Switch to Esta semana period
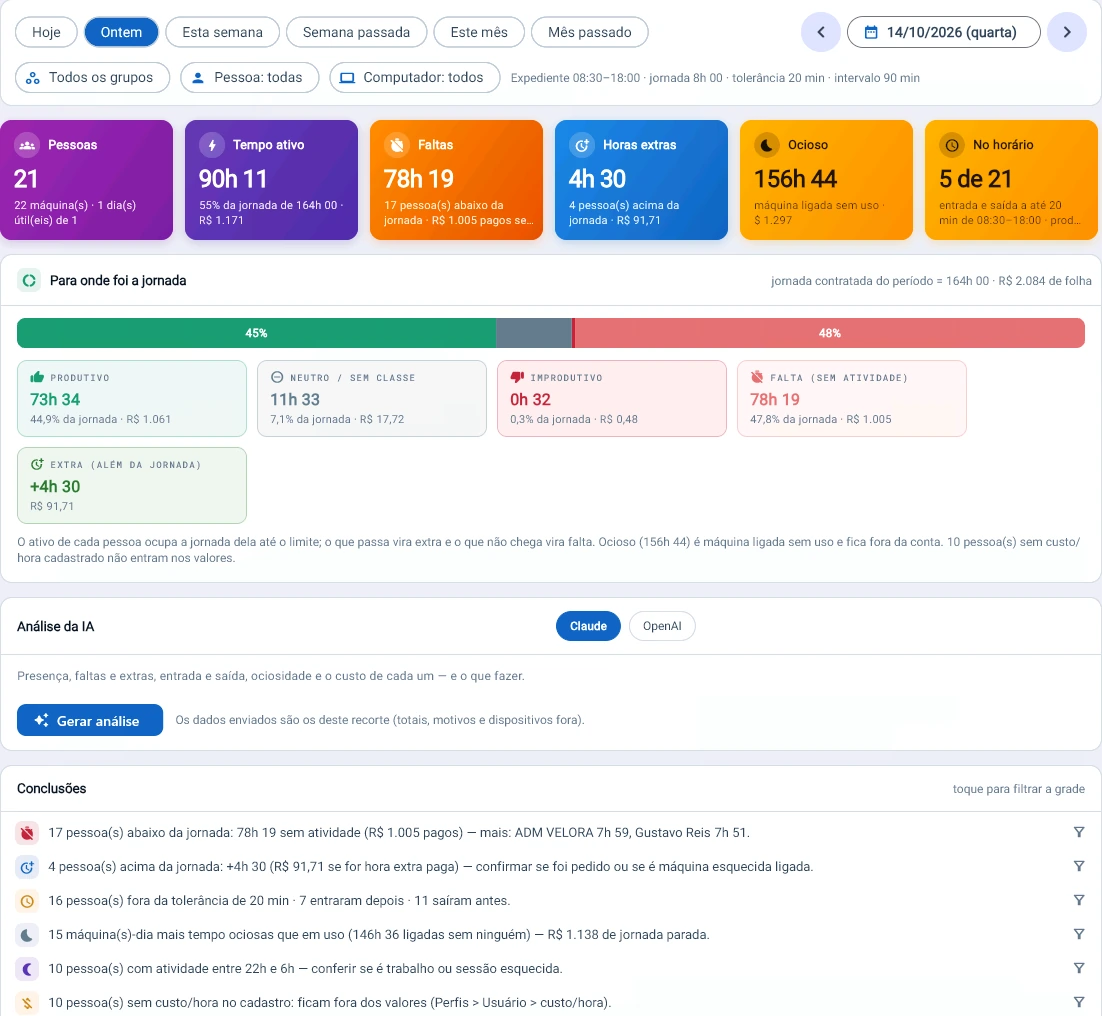 coord(222,32)
